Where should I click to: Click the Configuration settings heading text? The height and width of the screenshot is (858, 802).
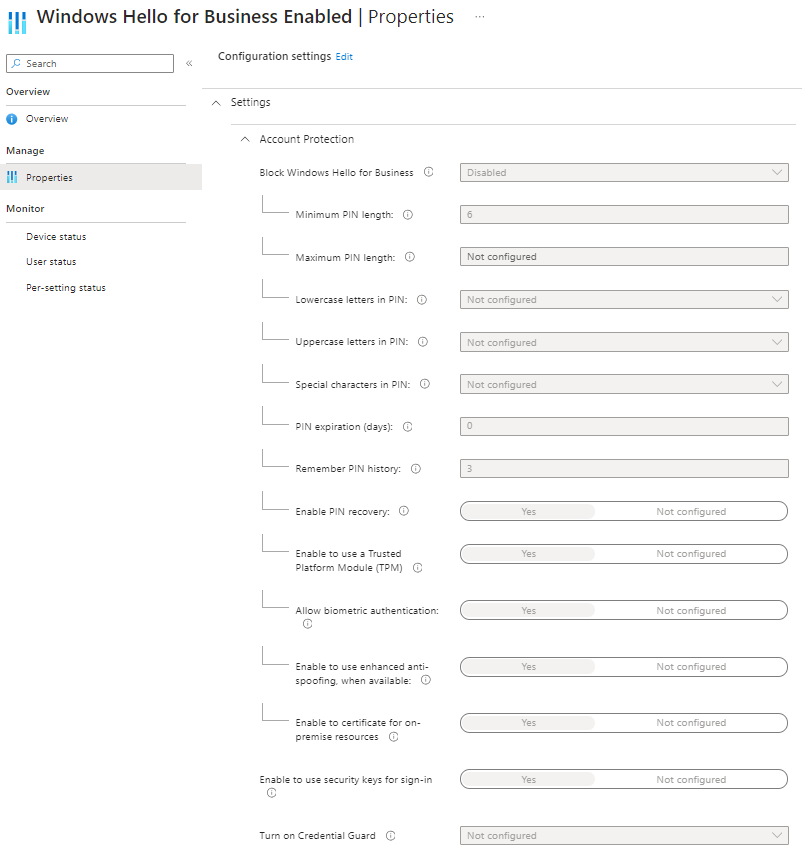pos(275,56)
